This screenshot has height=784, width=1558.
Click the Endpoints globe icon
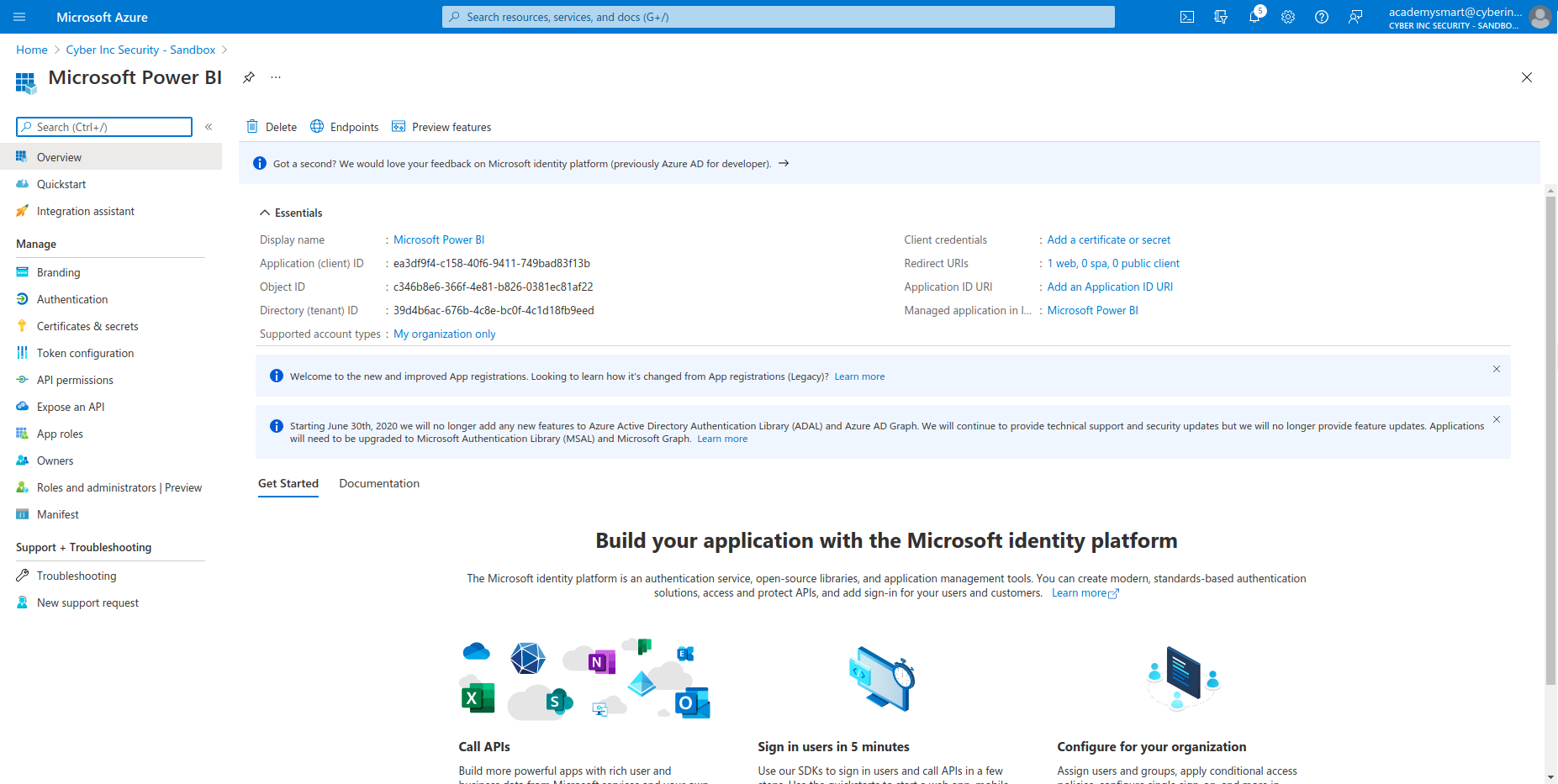point(317,127)
